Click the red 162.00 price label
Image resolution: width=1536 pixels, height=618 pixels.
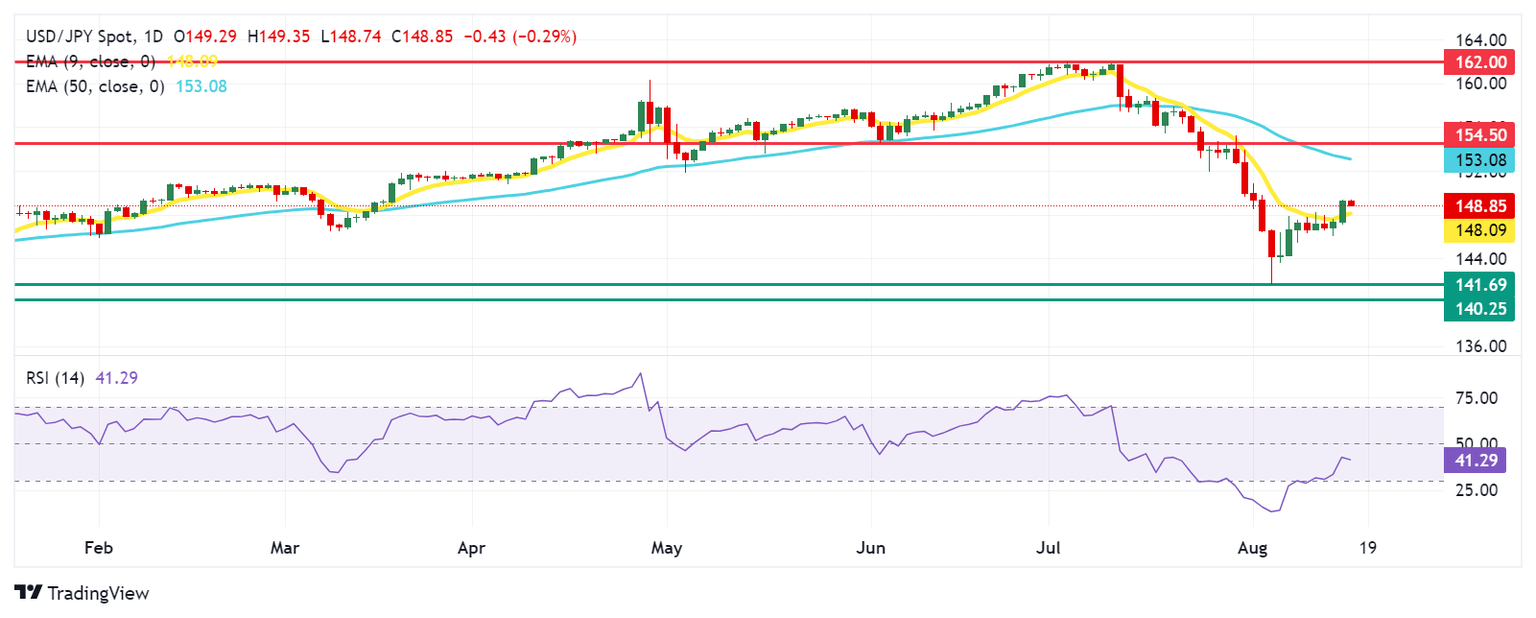pos(1479,62)
